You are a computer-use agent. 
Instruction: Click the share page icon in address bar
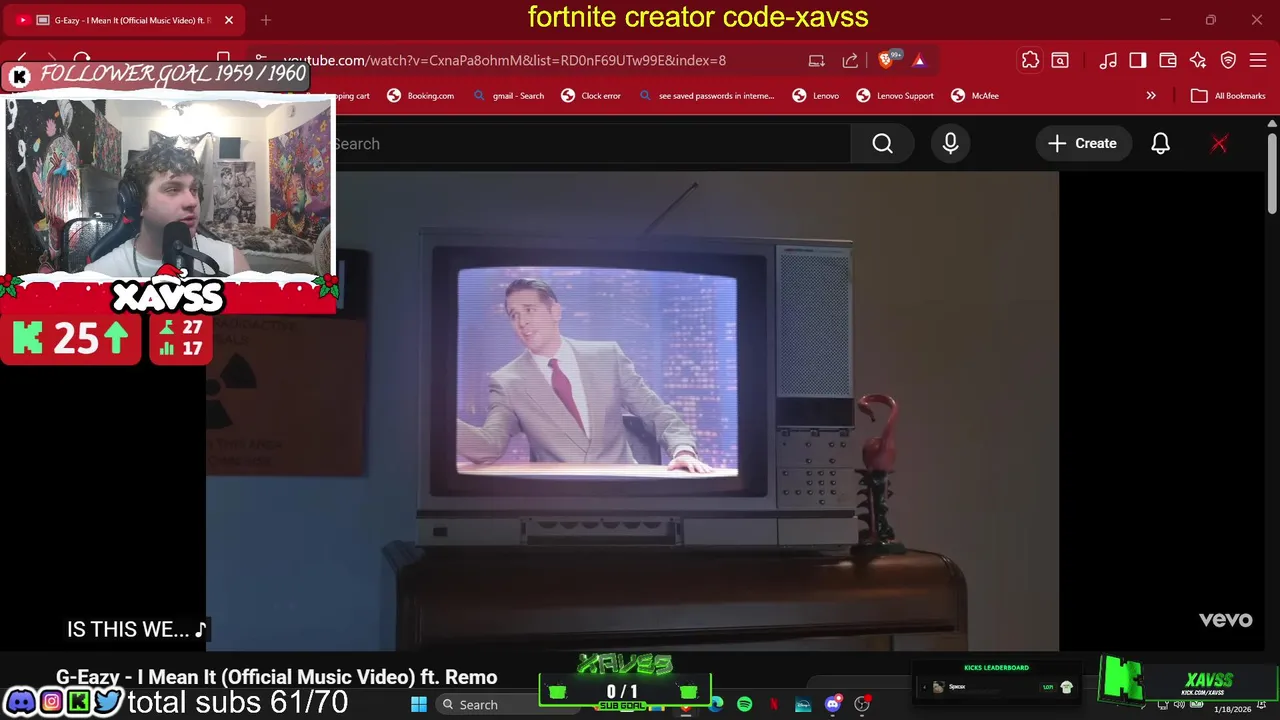(850, 60)
